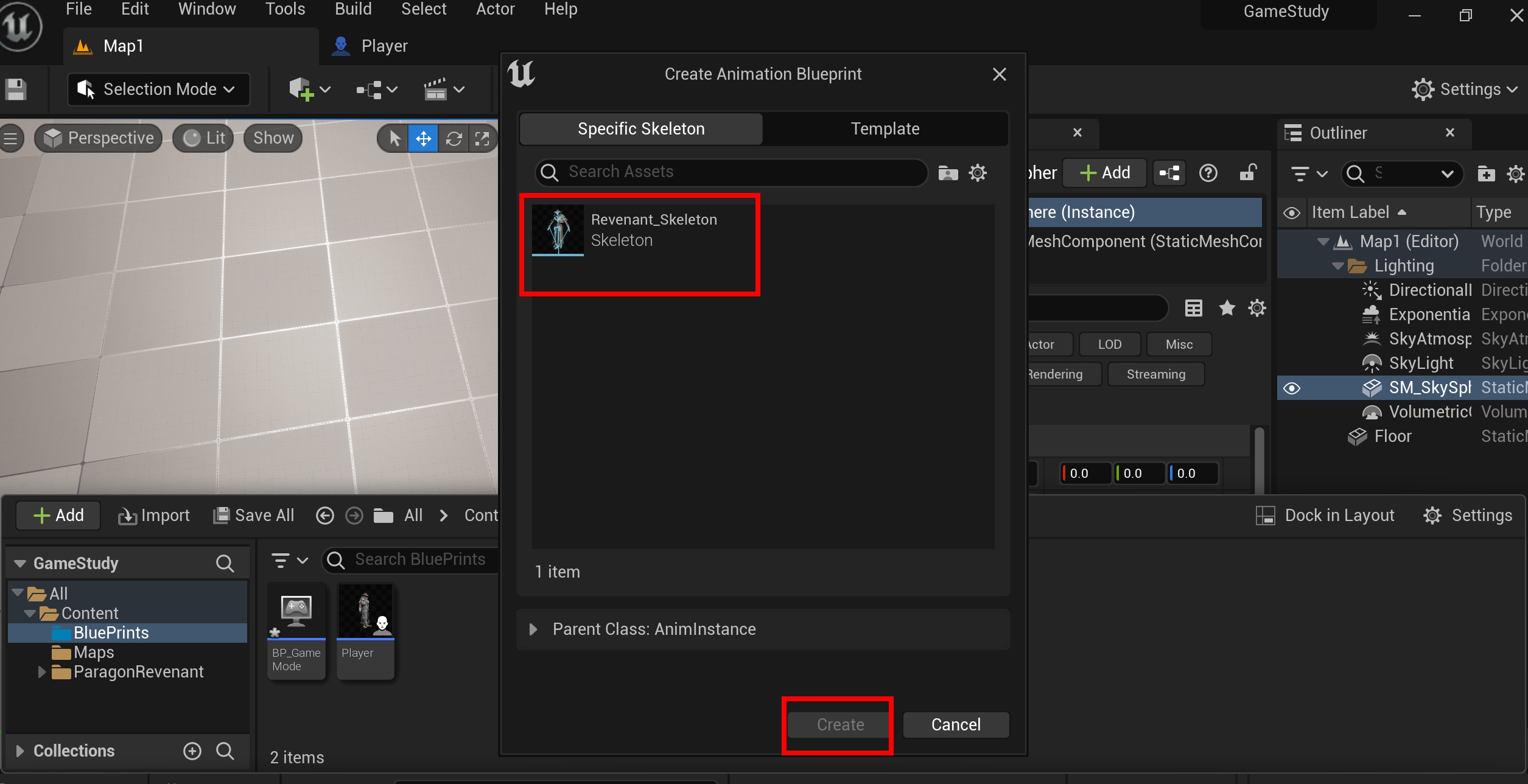Viewport: 1528px width, 784px height.
Task: Toggle favorites star in Details panel
Action: click(x=1227, y=308)
